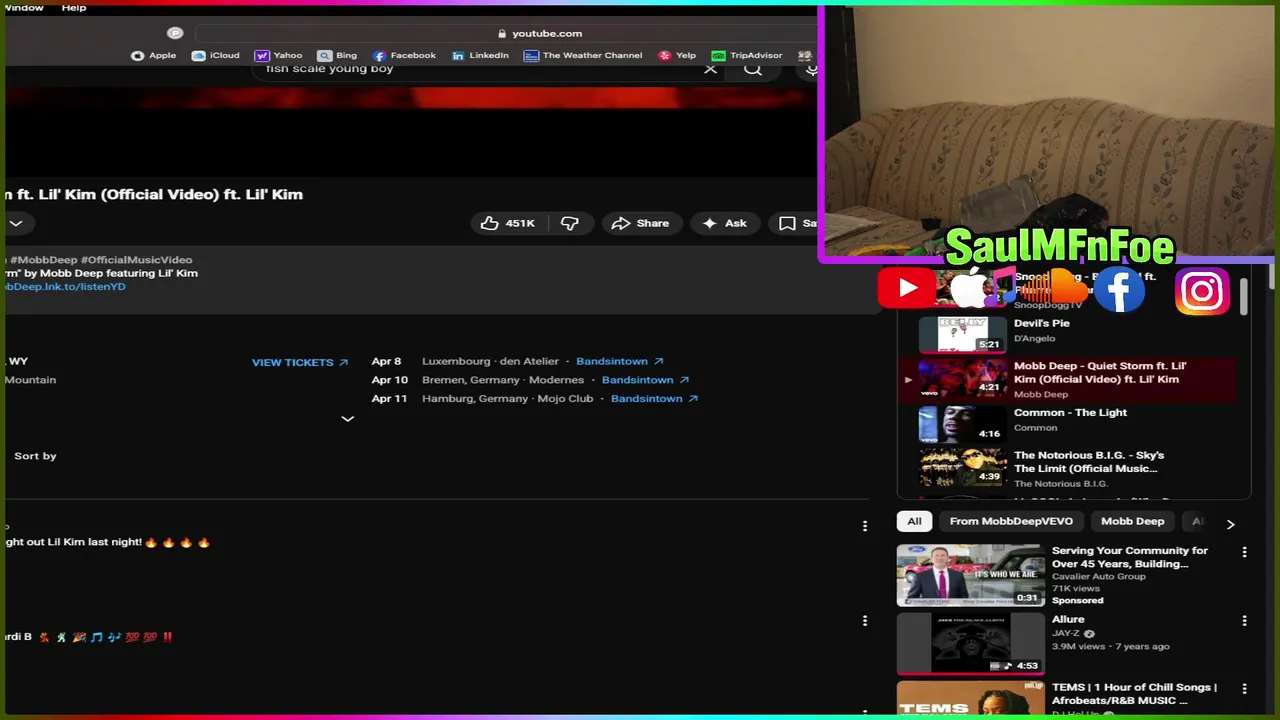The width and height of the screenshot is (1280, 720).
Task: Open Bandsintown link for Hamburg show
Action: coord(654,398)
